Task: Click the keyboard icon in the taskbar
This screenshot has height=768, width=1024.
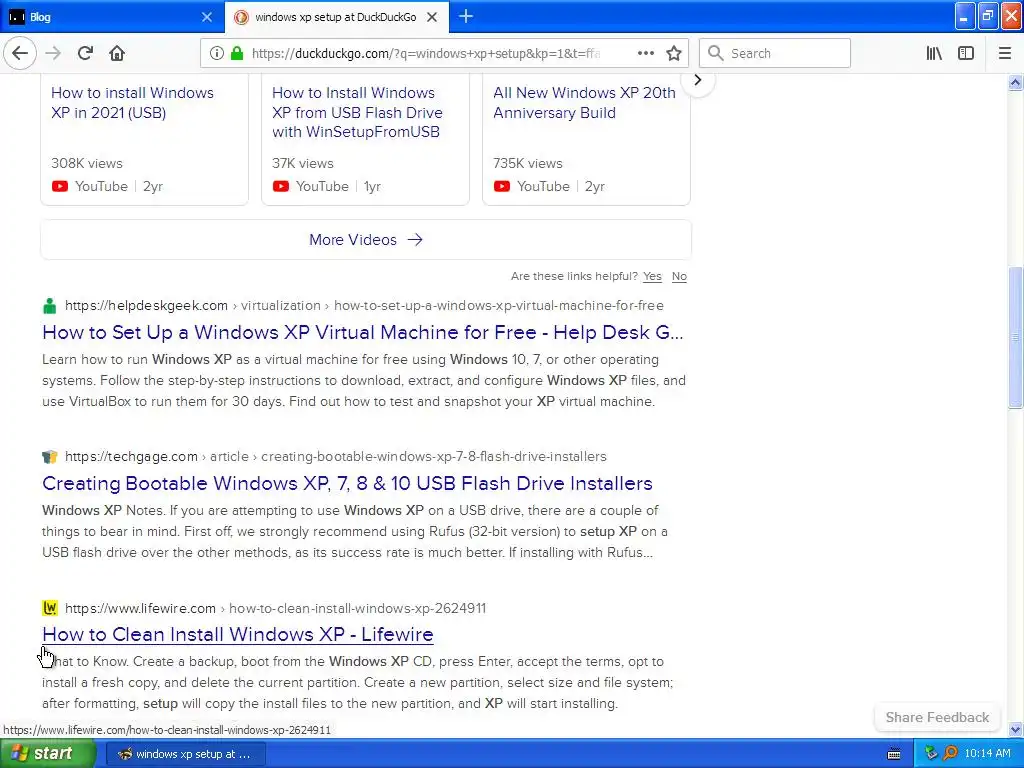Action: click(x=894, y=754)
